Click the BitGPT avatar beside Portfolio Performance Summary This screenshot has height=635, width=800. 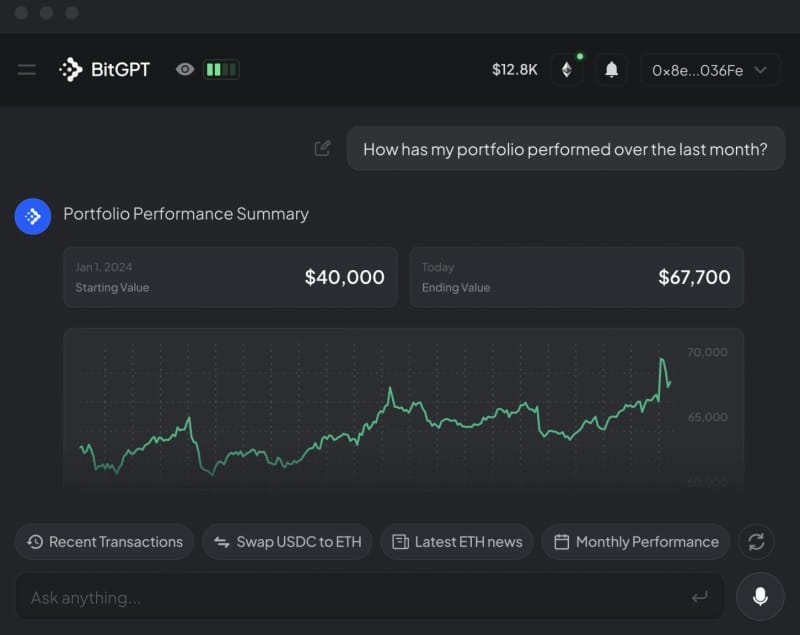(x=32, y=216)
